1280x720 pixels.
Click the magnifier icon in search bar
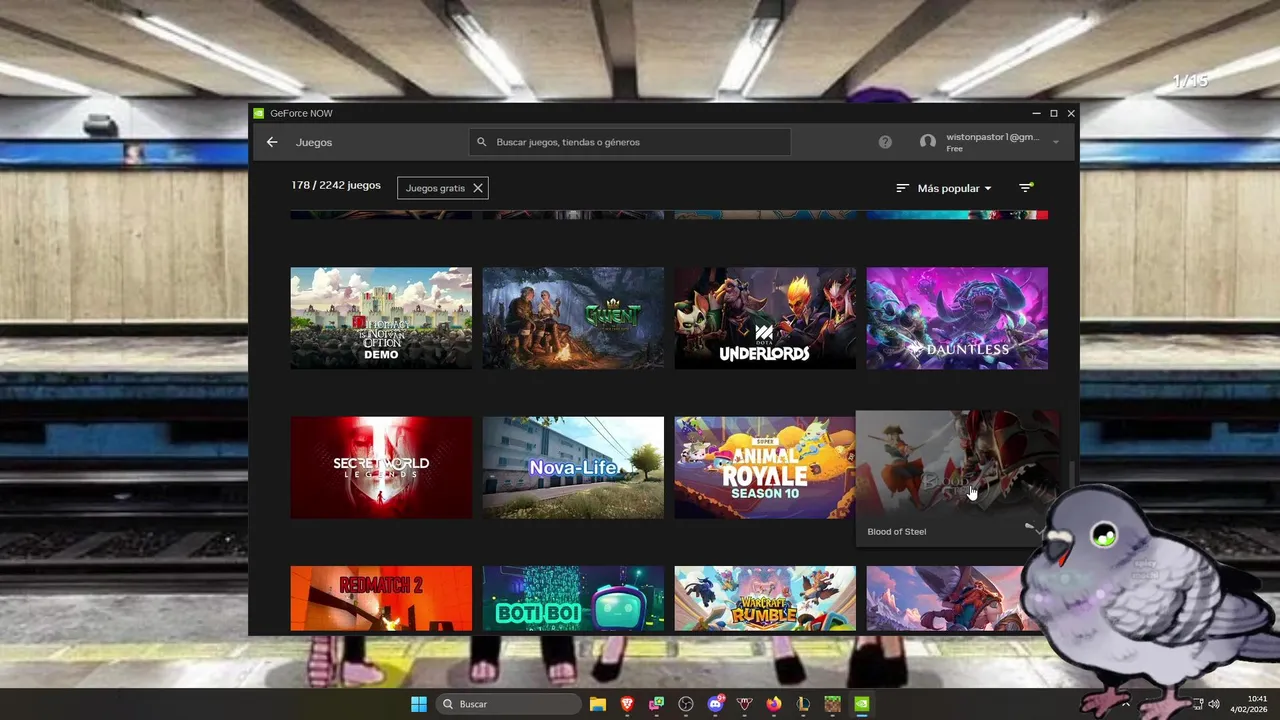pyautogui.click(x=482, y=142)
